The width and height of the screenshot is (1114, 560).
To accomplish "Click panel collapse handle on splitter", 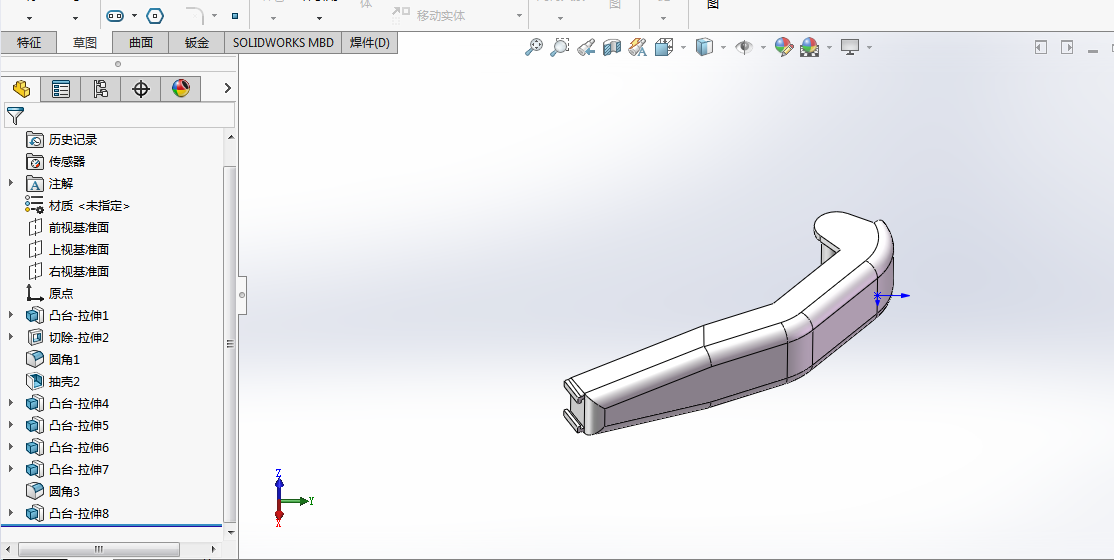I will coord(242,294).
